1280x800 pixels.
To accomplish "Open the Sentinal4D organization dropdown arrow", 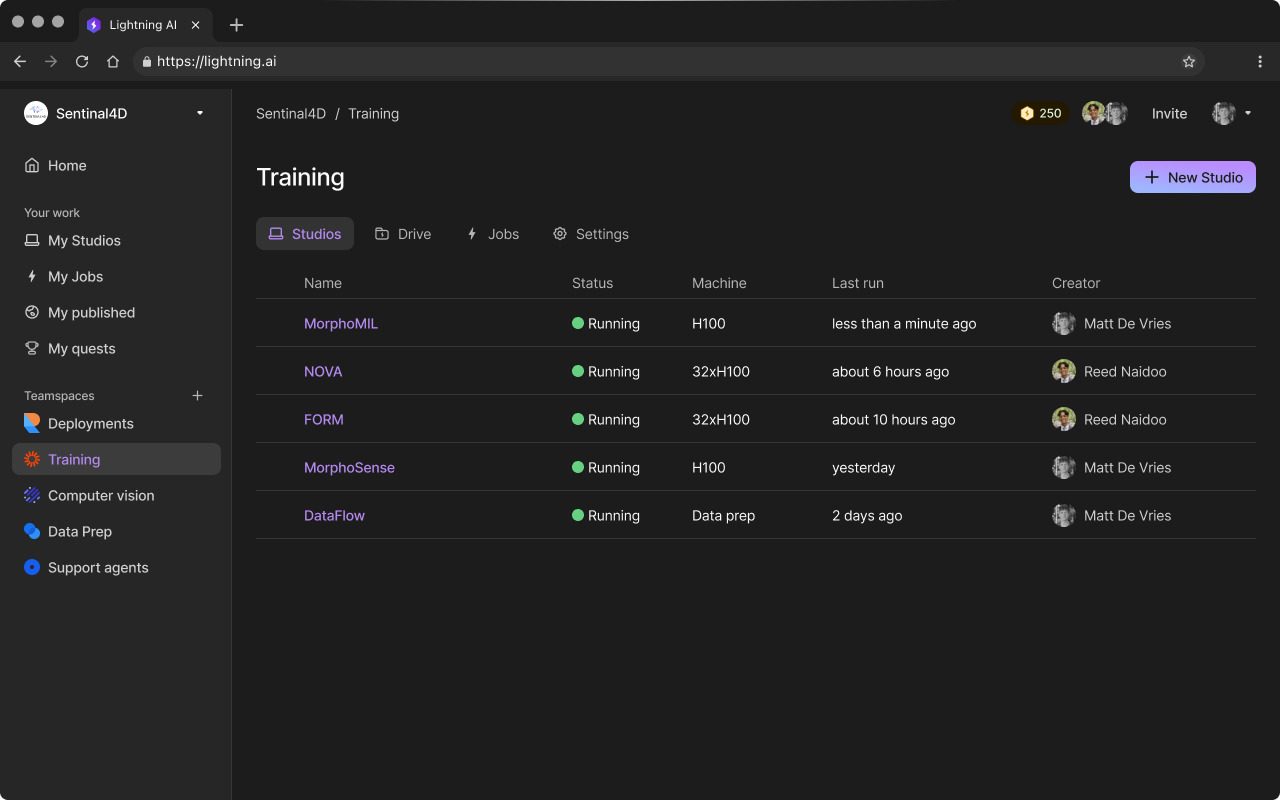I will [200, 113].
